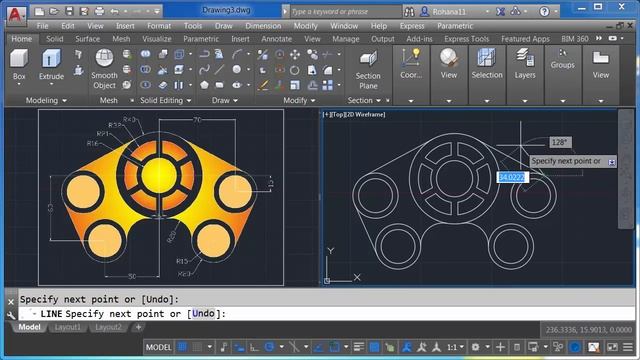Click the Spline tool in Draw panel

pyautogui.click(x=204, y=70)
